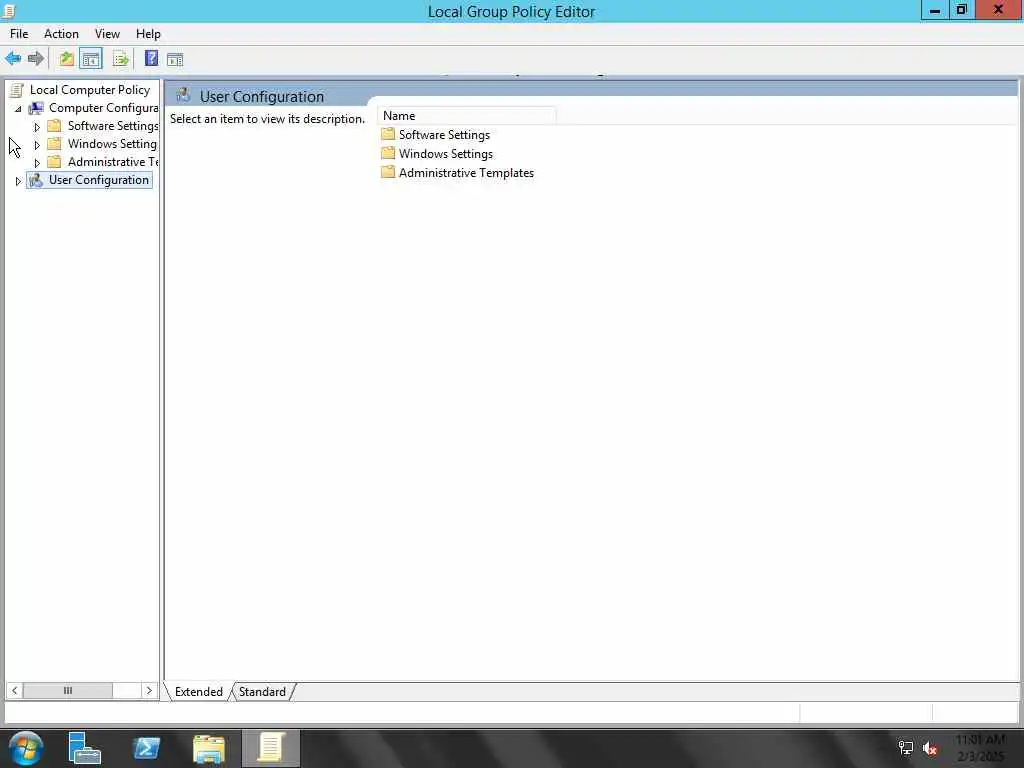Open the Action menu
The image size is (1024, 768).
point(61,34)
